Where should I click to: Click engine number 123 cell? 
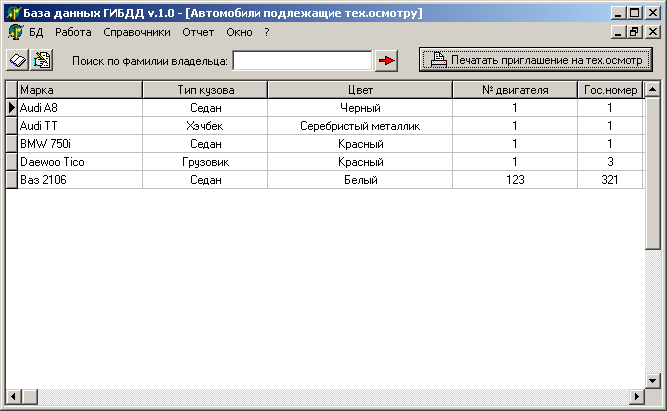(x=515, y=180)
